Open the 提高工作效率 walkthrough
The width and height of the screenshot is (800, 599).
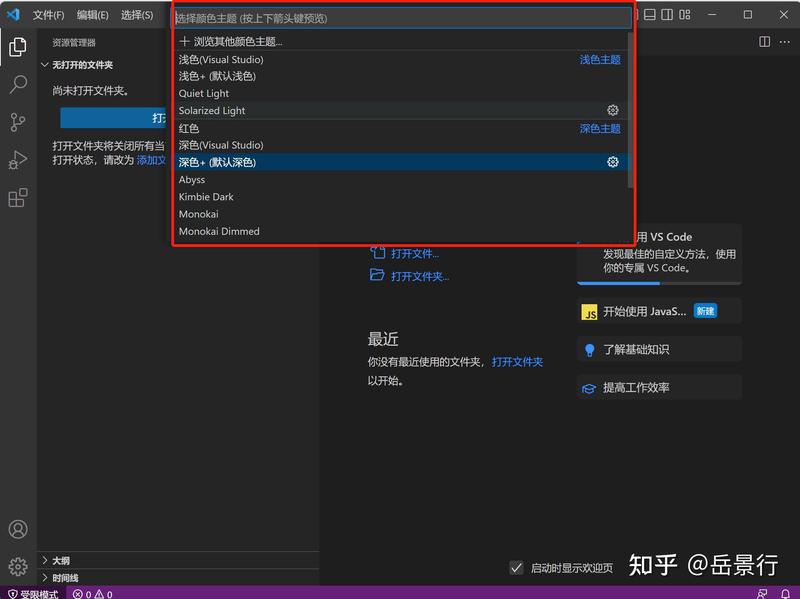(x=659, y=388)
